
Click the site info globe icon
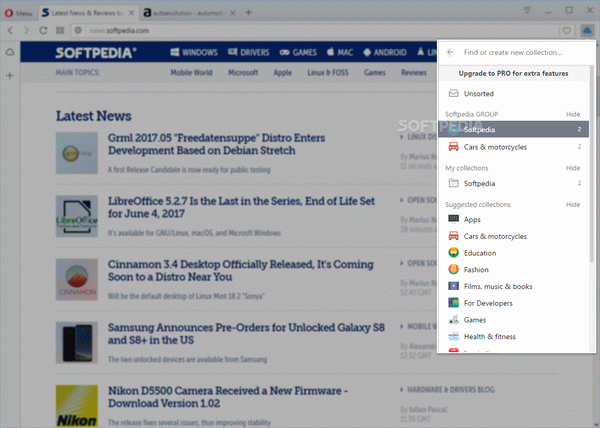click(78, 30)
